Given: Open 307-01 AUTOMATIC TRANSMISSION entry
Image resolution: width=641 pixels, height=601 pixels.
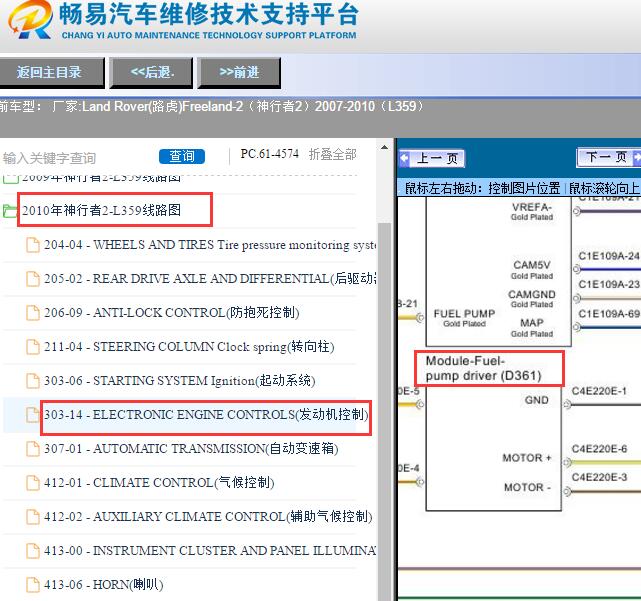Looking at the screenshot, I should point(191,449).
